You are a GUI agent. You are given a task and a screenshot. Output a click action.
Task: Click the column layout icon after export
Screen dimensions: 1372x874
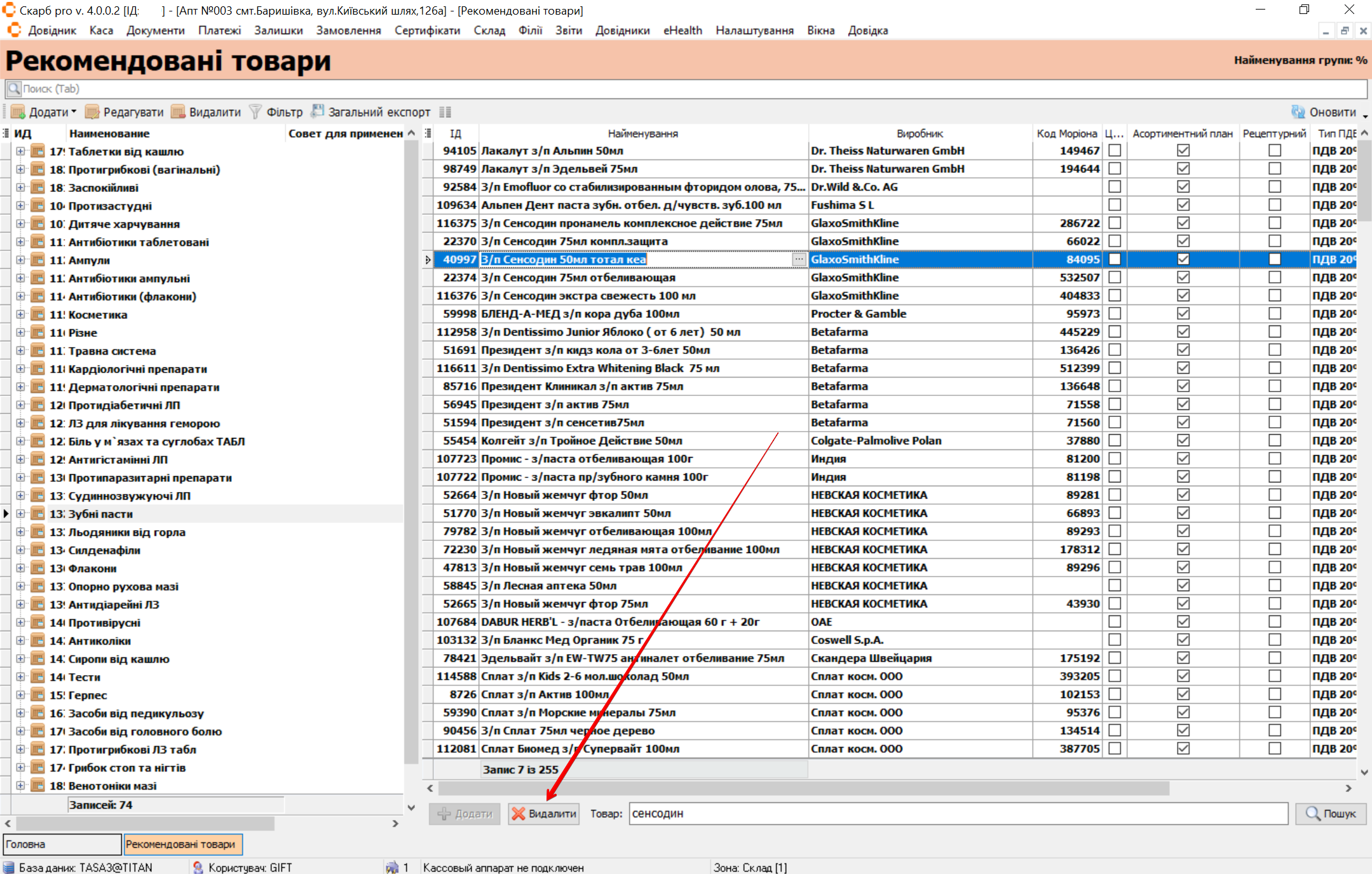[x=445, y=113]
